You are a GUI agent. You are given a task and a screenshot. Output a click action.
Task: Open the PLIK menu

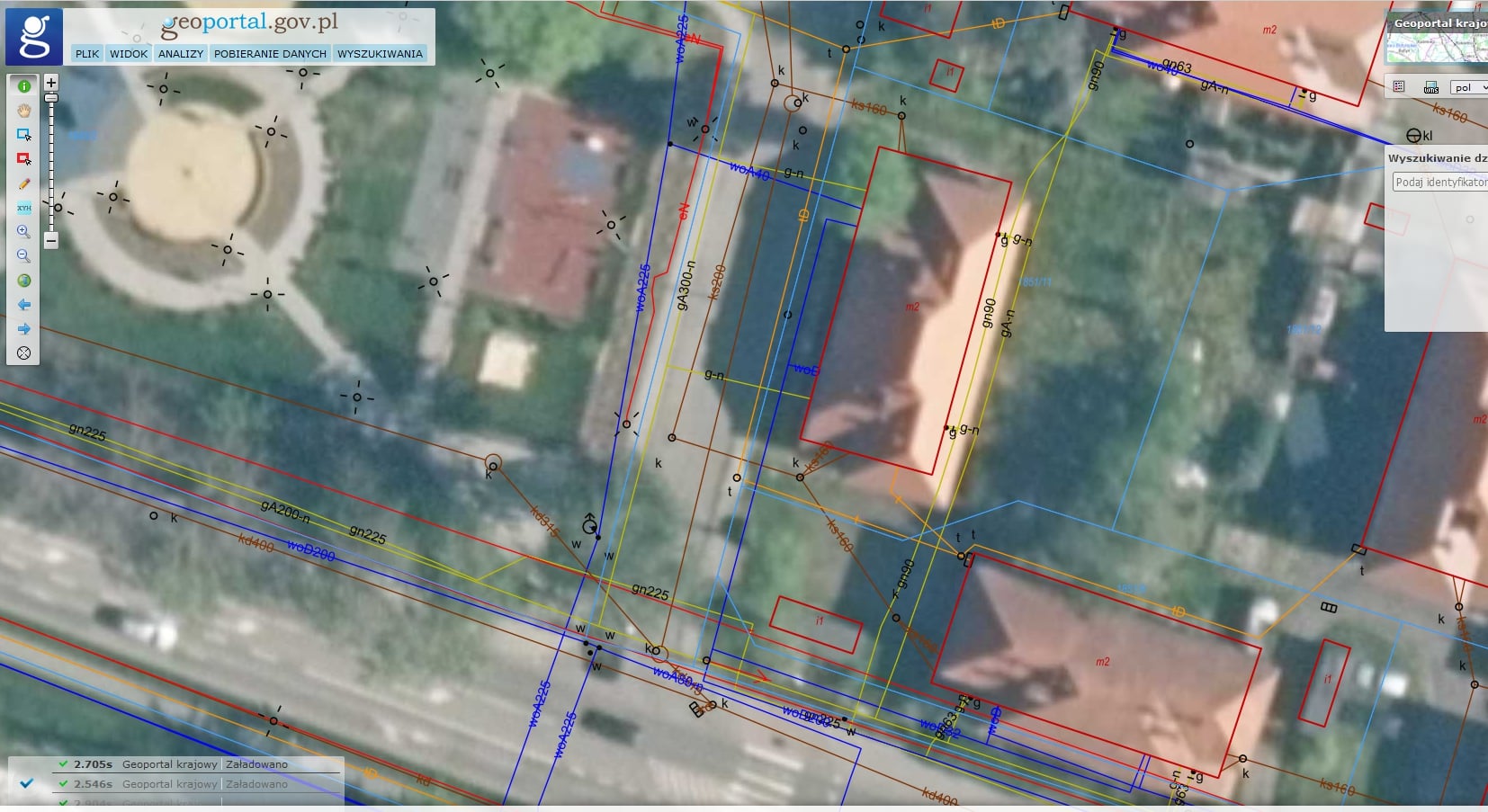pos(87,54)
